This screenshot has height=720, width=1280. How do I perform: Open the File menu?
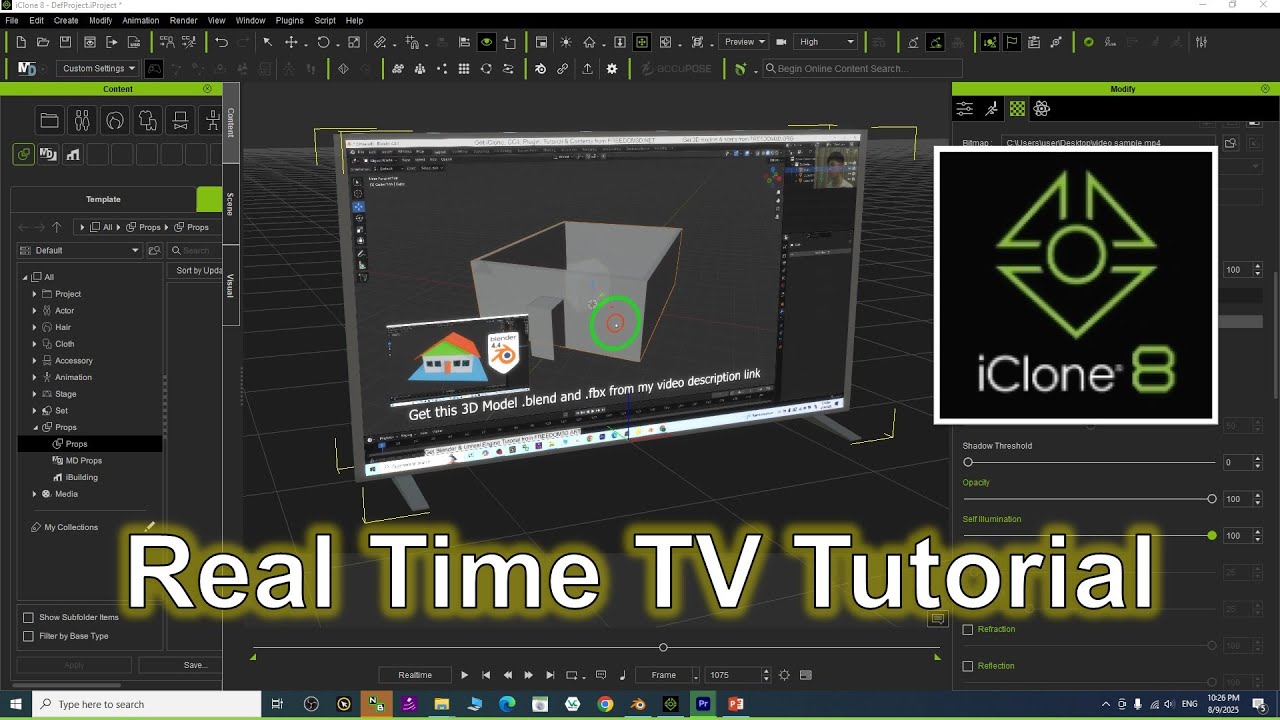(x=12, y=20)
